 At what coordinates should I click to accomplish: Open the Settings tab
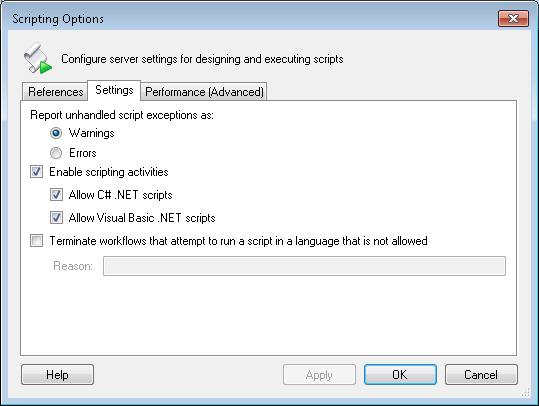(114, 90)
